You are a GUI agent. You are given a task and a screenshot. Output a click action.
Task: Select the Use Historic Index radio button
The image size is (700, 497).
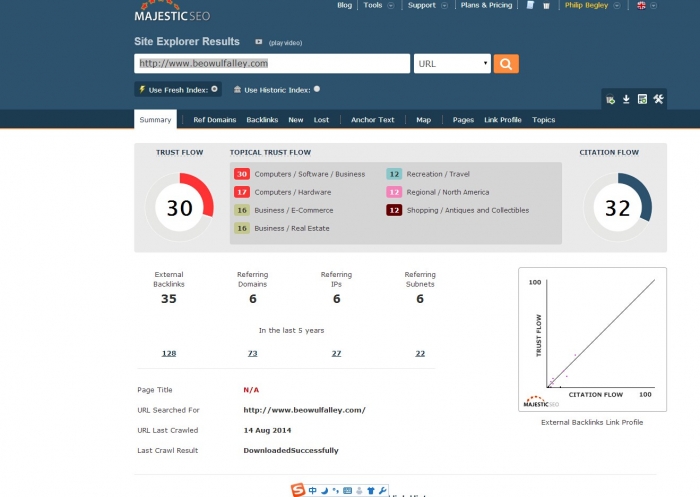317,89
